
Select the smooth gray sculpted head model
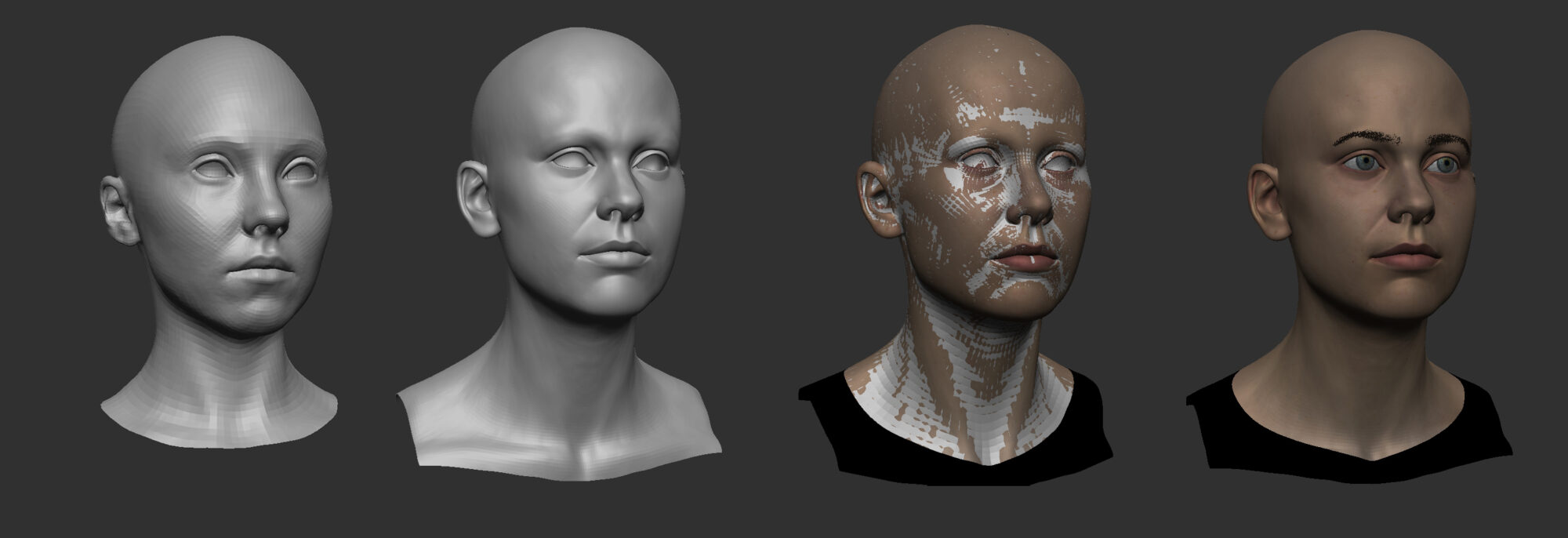[x=561, y=255]
